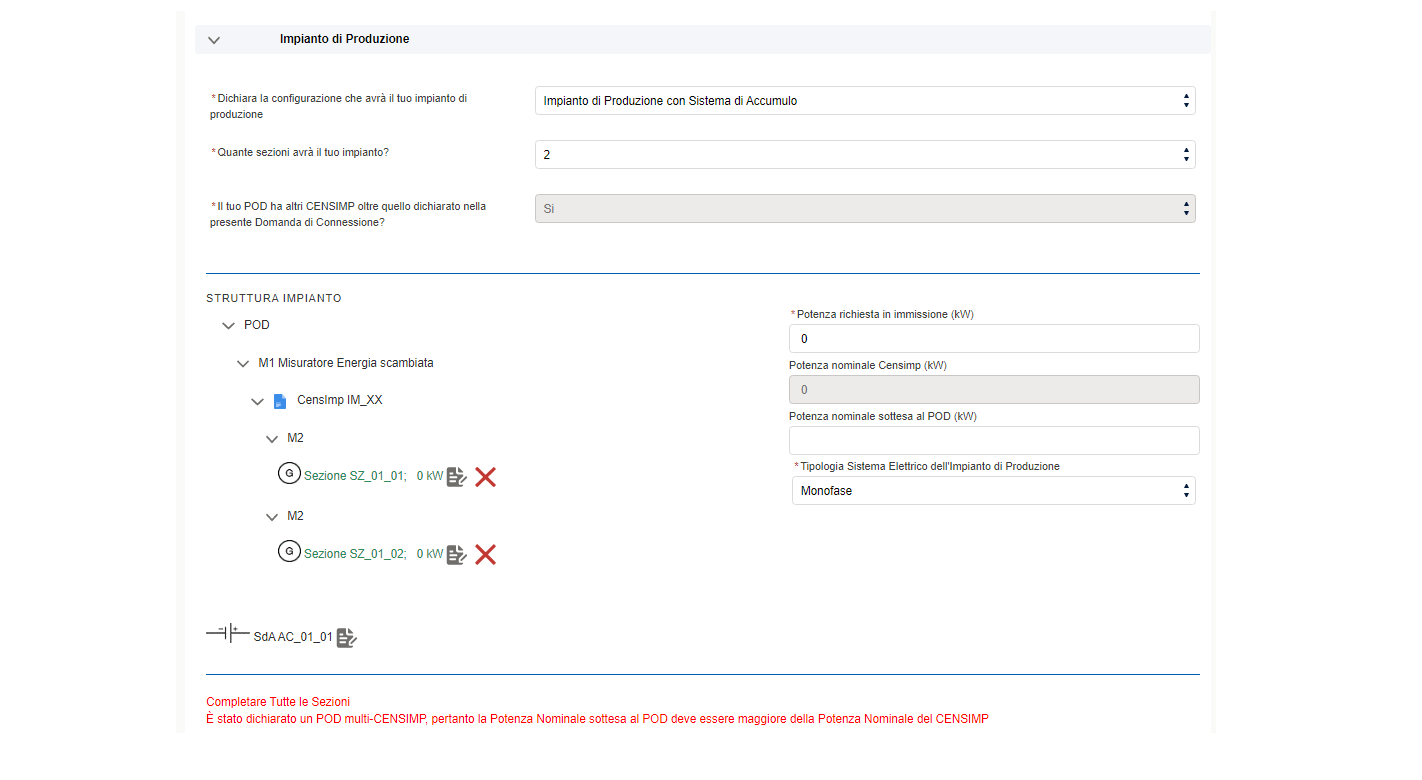
Task: Collapse the first M2 tree node
Action: pos(272,439)
